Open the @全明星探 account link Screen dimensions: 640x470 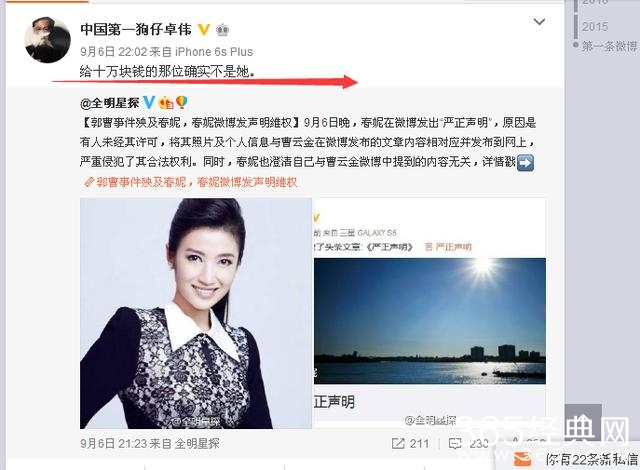coord(110,103)
